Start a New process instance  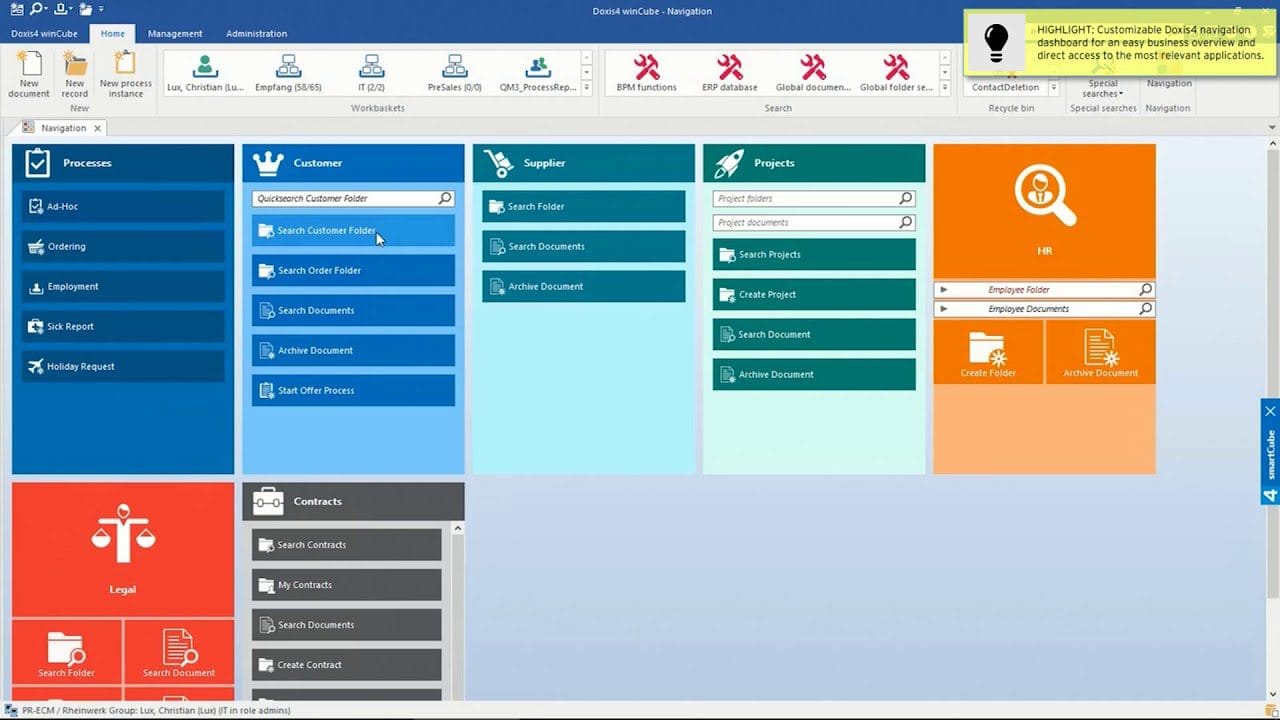(x=126, y=75)
